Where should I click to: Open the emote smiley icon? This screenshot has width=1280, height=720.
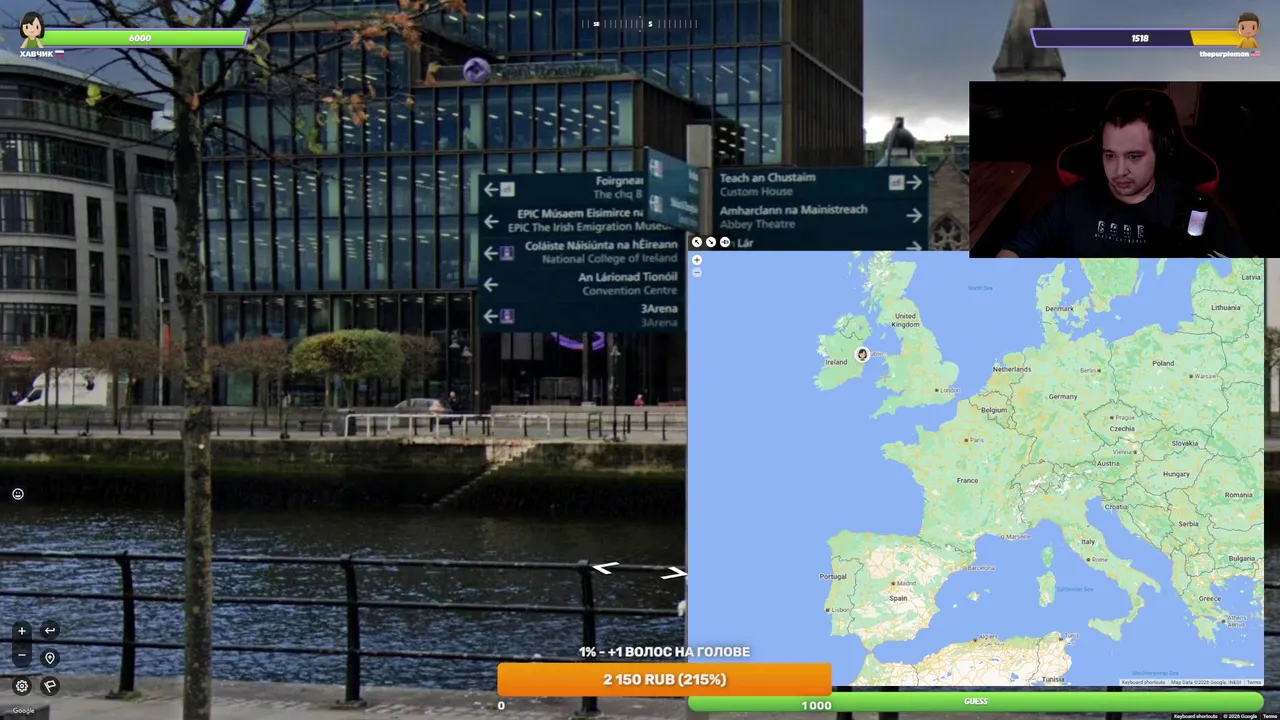coord(18,494)
